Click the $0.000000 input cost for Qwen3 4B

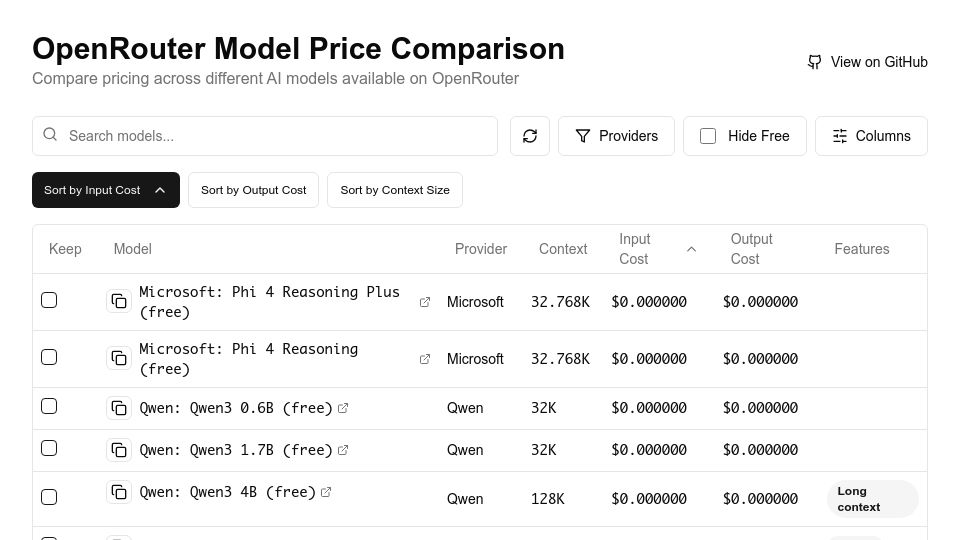[x=649, y=499]
